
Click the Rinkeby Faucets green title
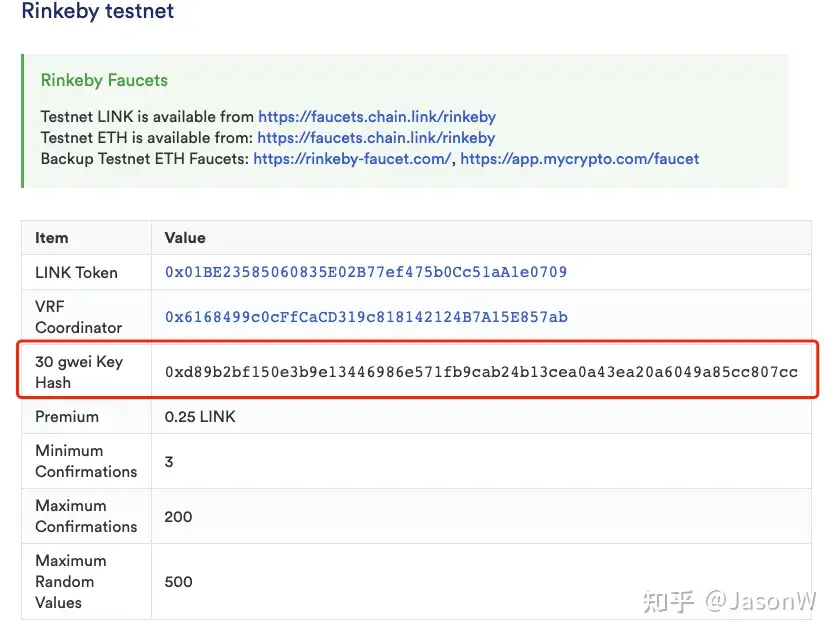point(104,80)
